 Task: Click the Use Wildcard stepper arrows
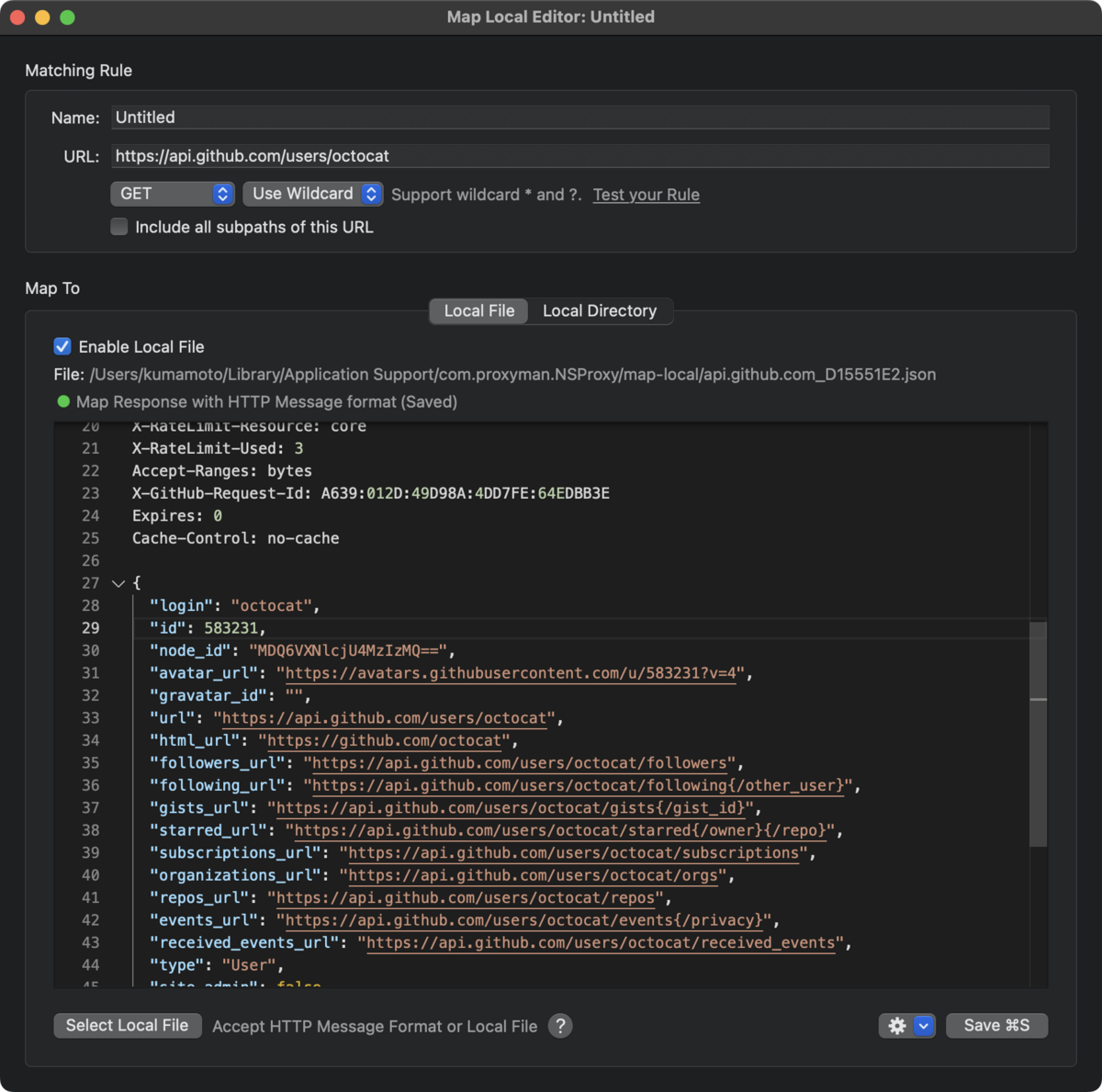pyautogui.click(x=371, y=194)
